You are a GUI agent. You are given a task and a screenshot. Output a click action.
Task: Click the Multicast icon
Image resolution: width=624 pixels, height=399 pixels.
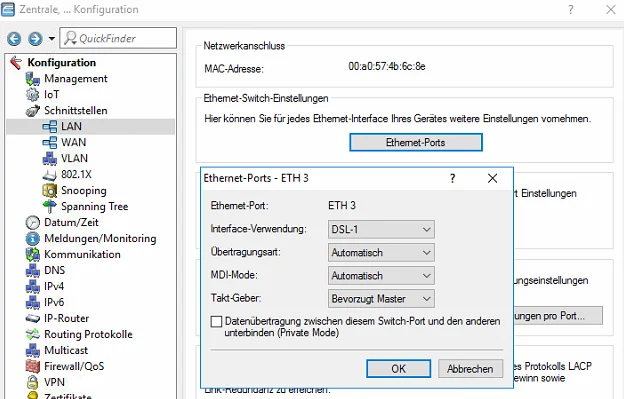[33, 350]
